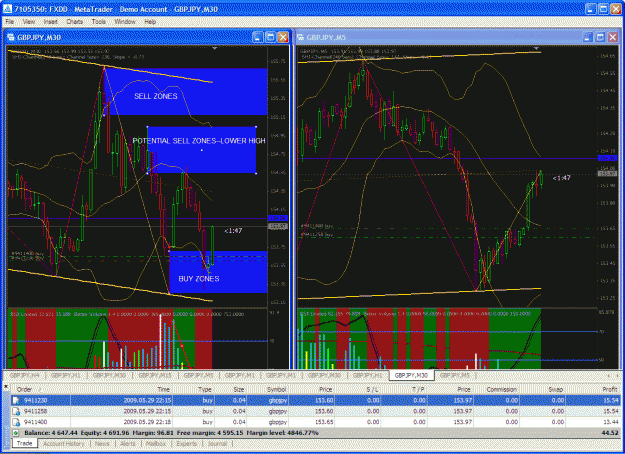Viewport: 625px width, 454px height.
Task: Open the Charts menu
Action: coord(75,22)
